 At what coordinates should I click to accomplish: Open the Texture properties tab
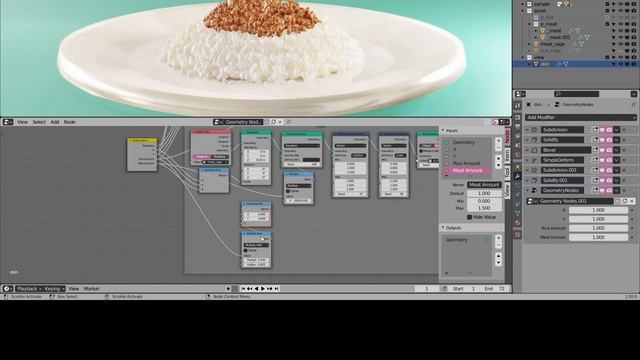[518, 235]
